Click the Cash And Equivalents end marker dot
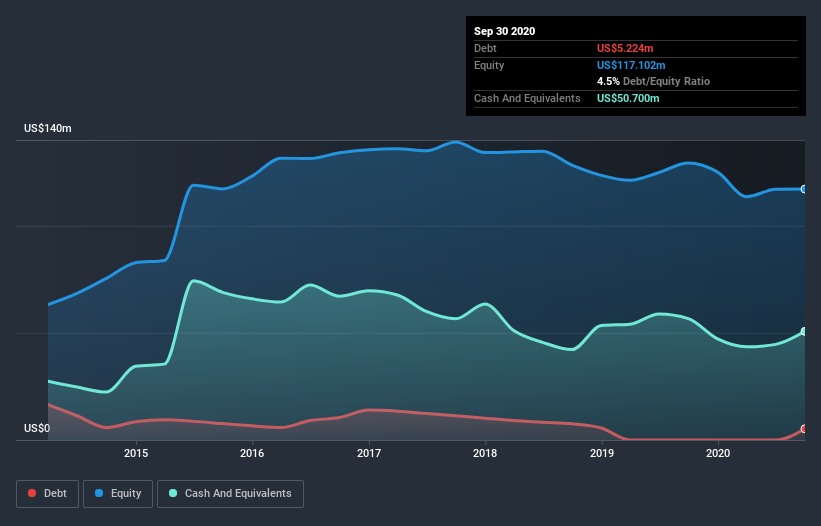This screenshot has width=821, height=526. [x=804, y=331]
